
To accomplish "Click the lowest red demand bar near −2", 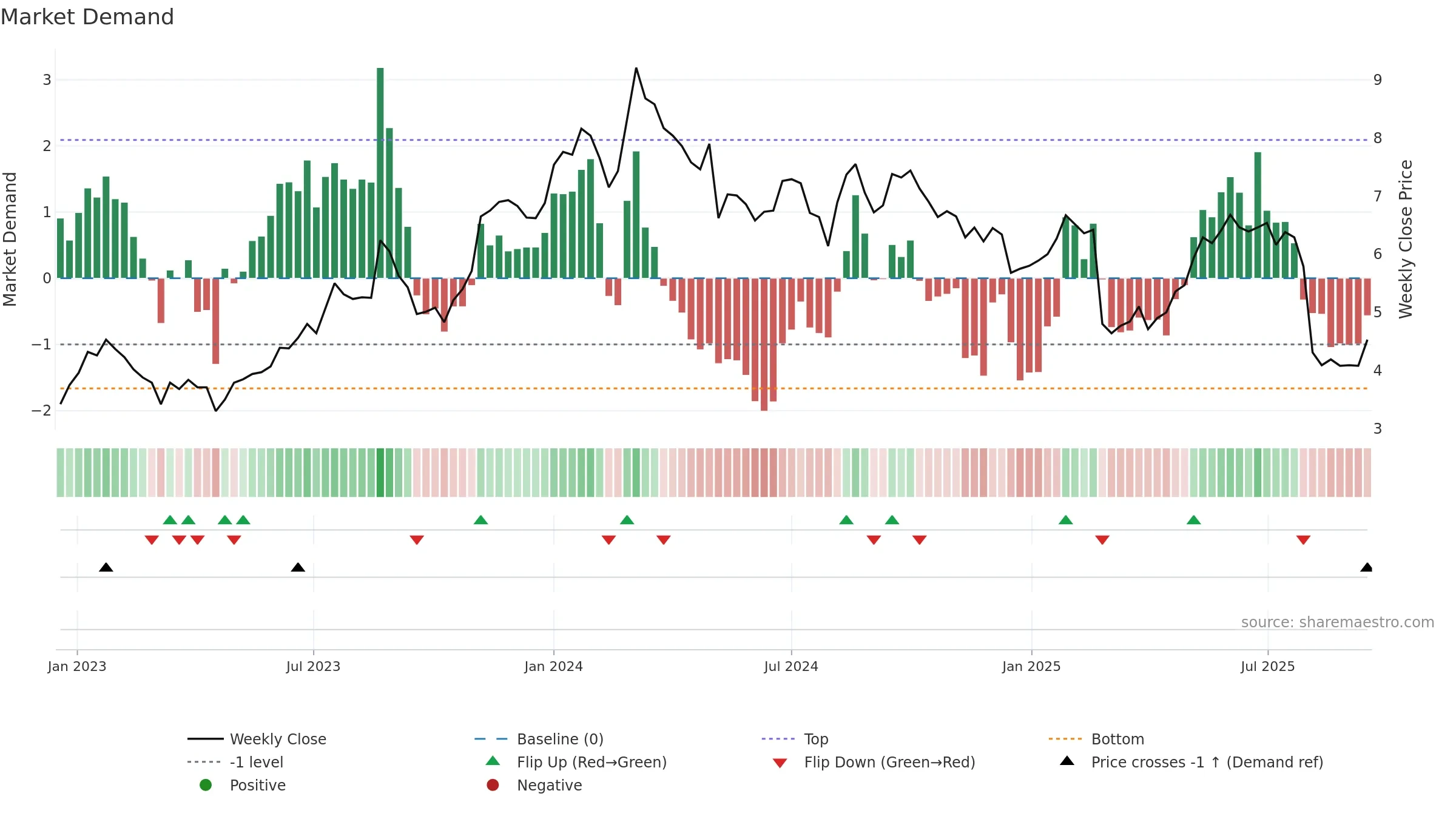I will [764, 345].
